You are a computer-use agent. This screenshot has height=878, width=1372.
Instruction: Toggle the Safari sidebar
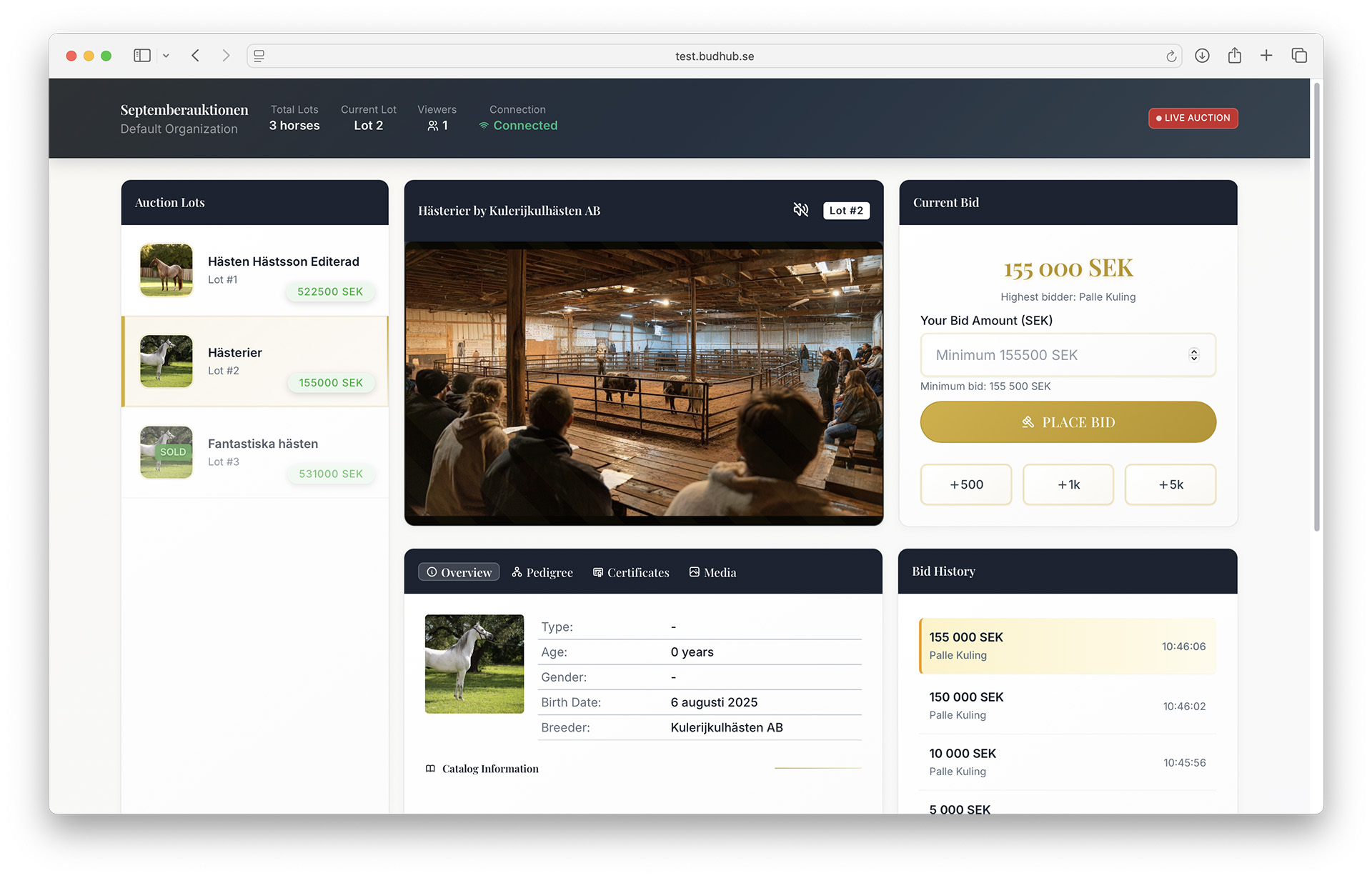pyautogui.click(x=142, y=56)
